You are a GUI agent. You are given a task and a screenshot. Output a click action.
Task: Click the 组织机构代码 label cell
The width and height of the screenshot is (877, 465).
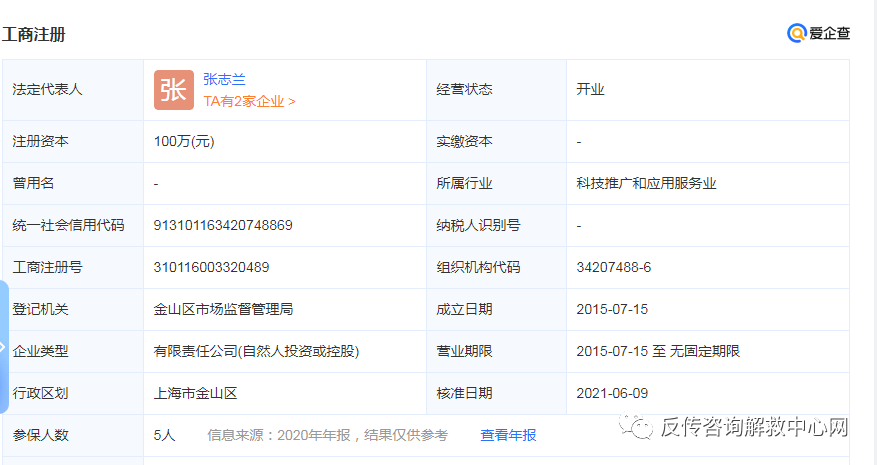point(497,267)
